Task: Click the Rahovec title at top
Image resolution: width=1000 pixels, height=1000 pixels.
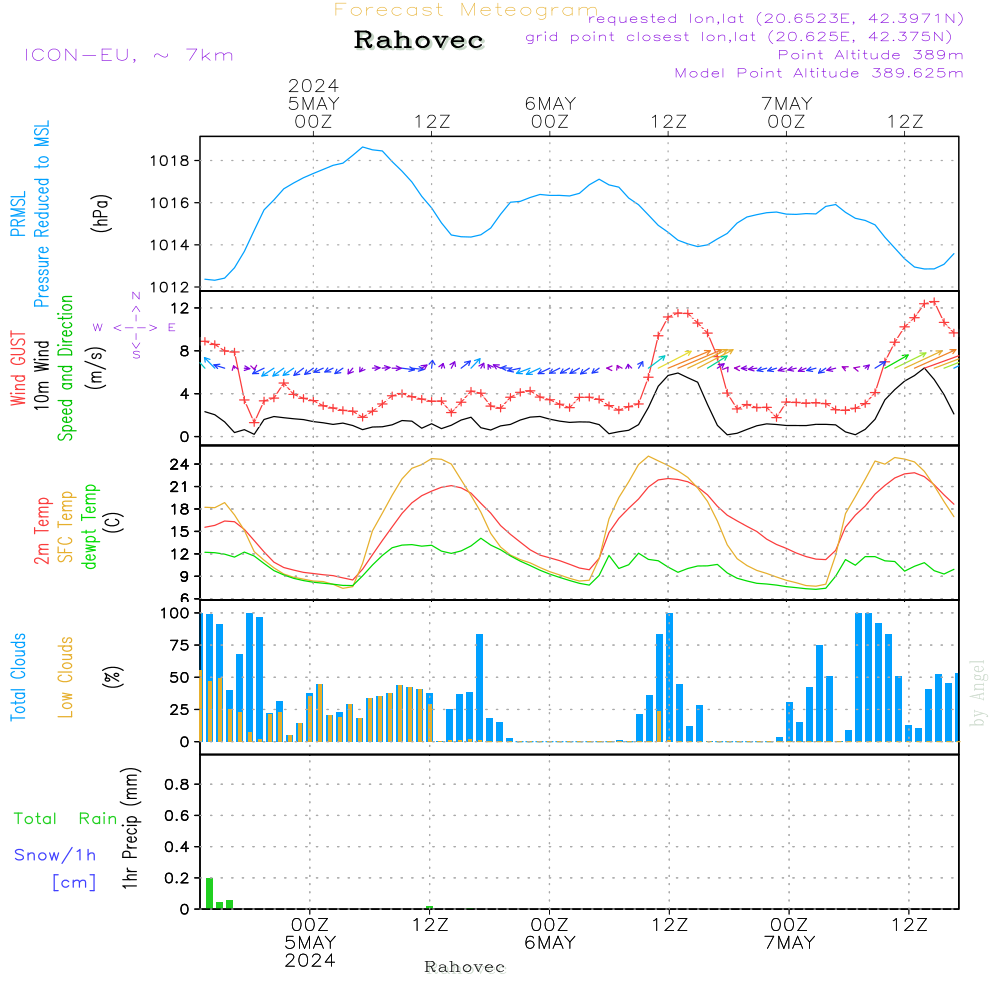Action: point(419,41)
